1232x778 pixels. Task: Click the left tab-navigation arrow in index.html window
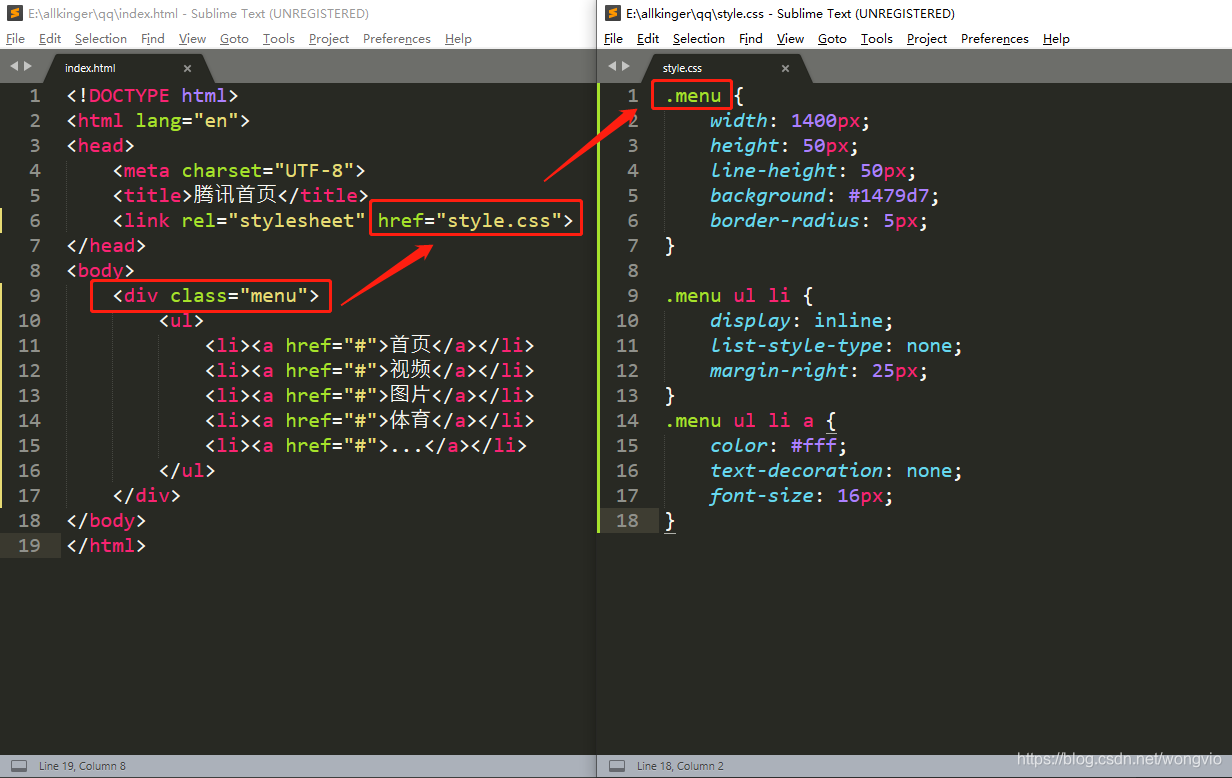(x=14, y=66)
